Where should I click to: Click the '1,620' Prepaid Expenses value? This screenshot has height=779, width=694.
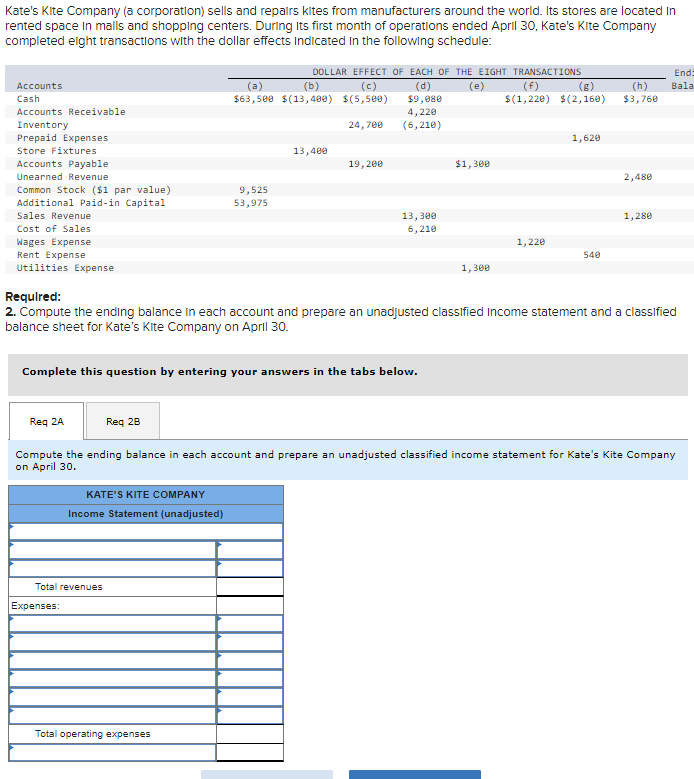click(x=586, y=138)
